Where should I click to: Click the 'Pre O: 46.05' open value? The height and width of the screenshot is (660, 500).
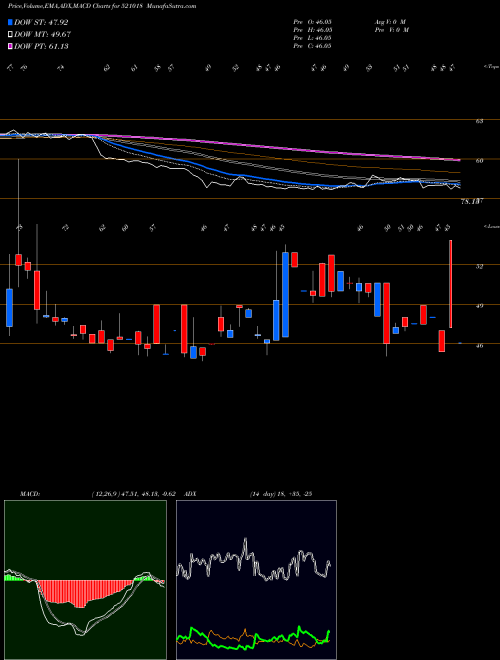pos(313,21)
